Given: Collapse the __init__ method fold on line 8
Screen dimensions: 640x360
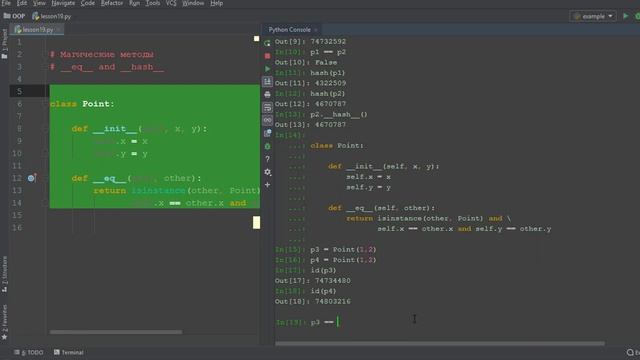Looking at the screenshot, I should tap(45, 129).
